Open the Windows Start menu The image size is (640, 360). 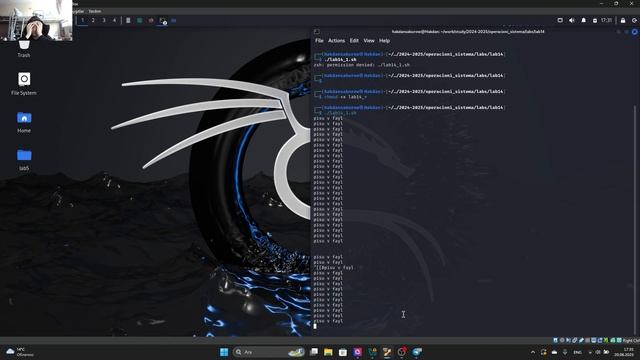click(224, 352)
